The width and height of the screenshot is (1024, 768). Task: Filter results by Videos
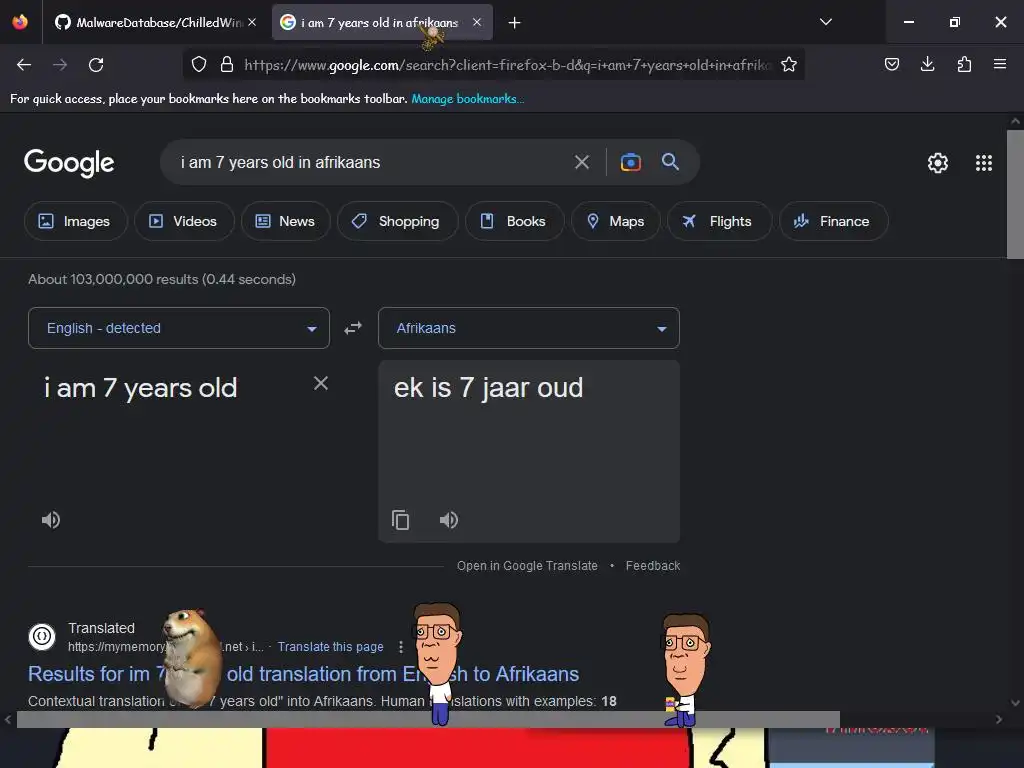pos(184,221)
